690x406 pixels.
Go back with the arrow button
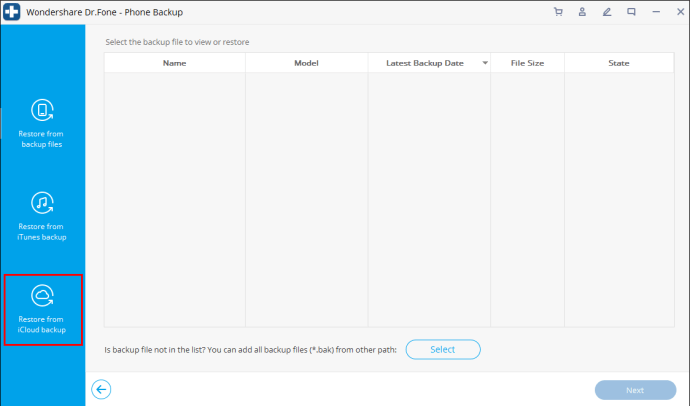(101, 389)
